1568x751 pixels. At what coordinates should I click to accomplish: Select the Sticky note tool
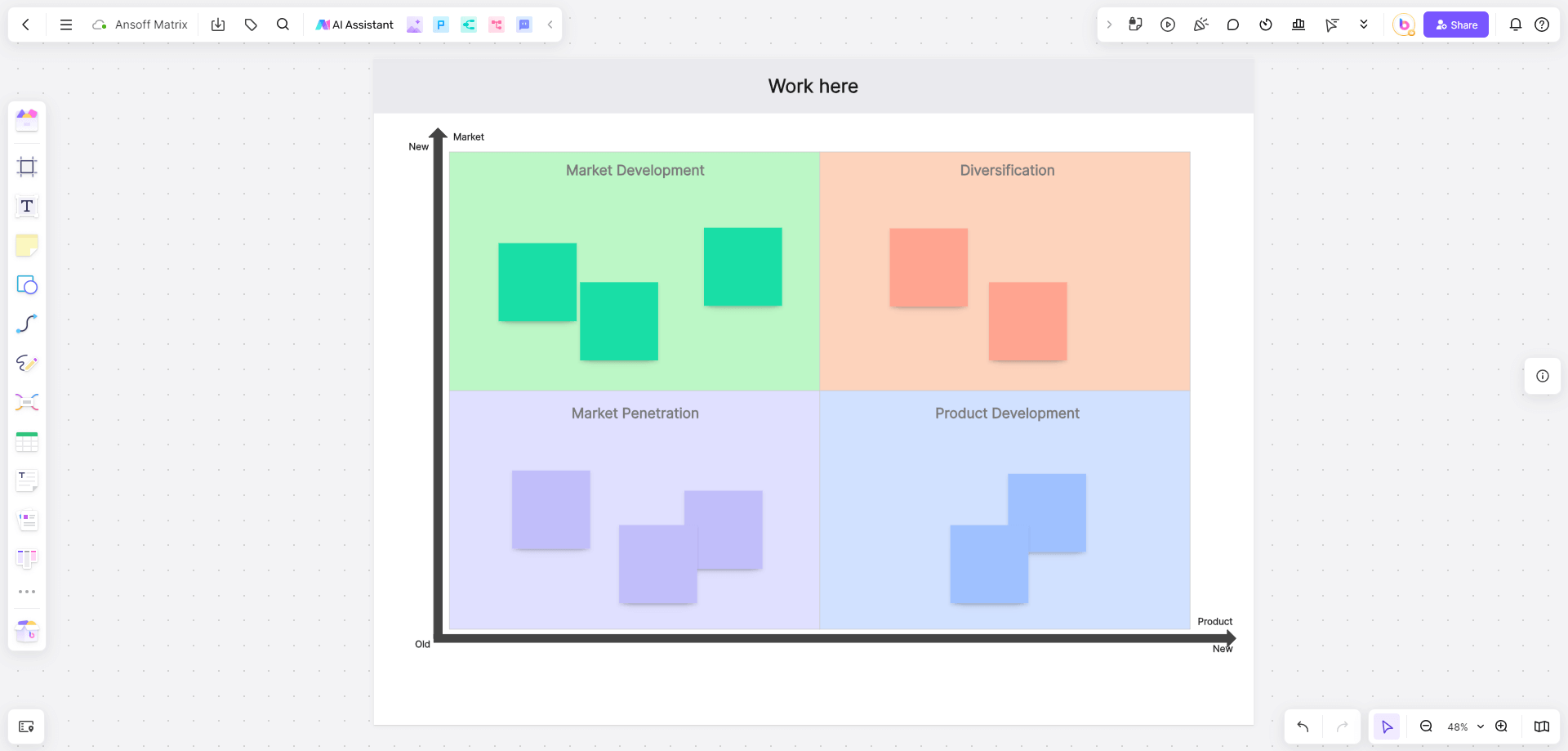(x=27, y=245)
